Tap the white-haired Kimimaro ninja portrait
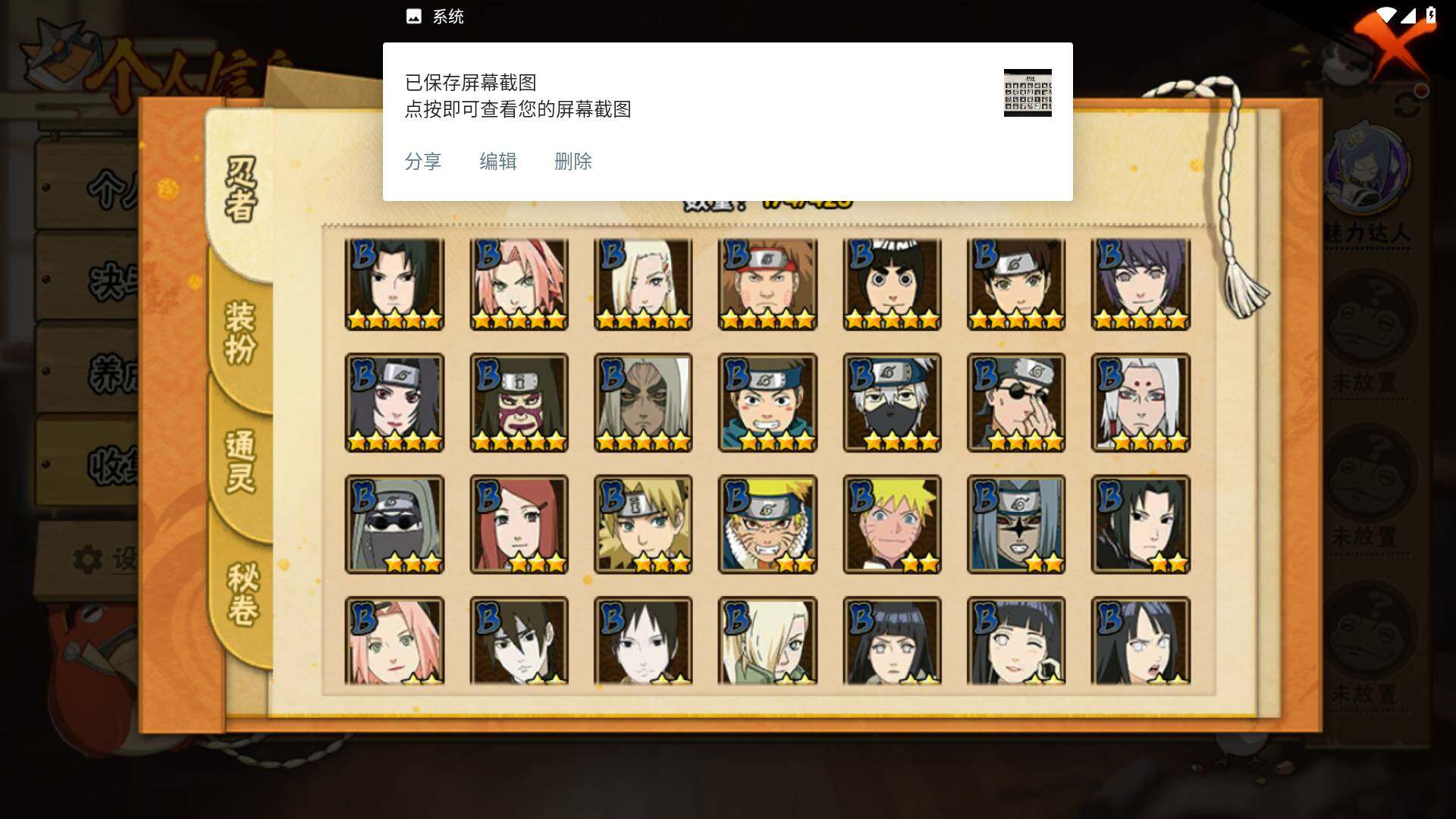 (x=1141, y=403)
